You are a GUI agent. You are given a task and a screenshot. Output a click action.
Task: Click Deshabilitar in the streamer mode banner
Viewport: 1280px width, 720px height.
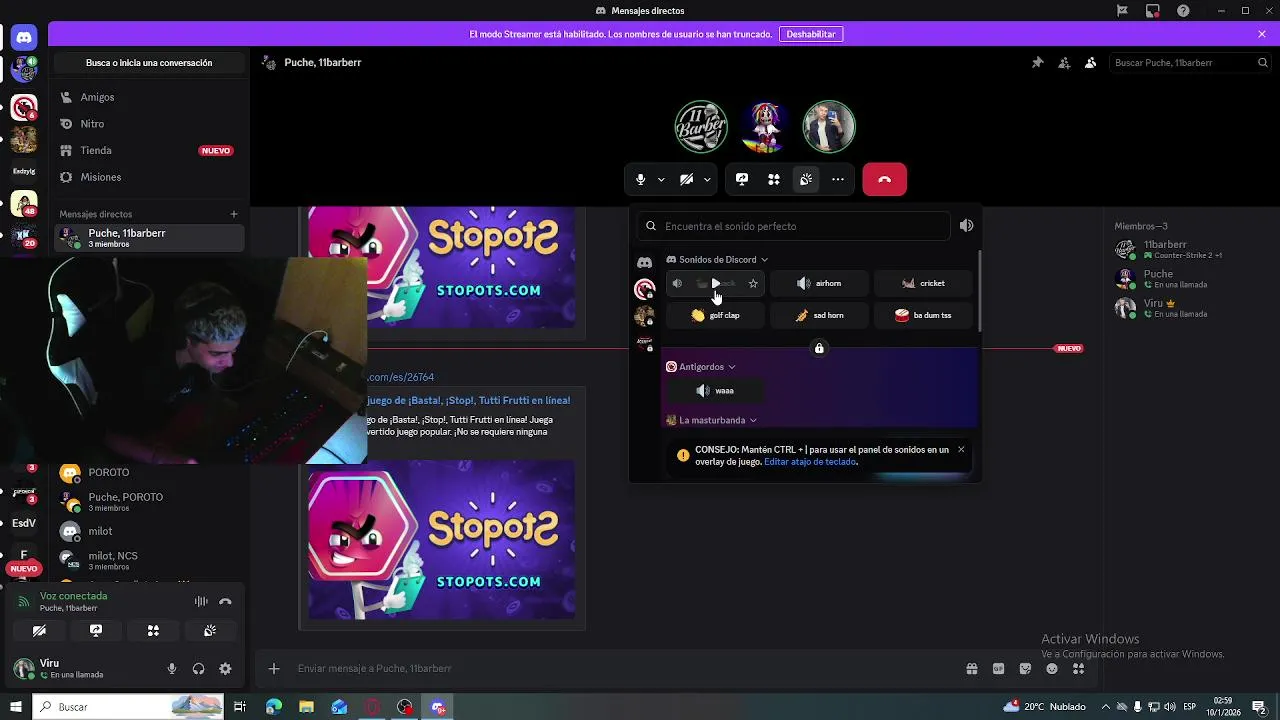point(810,34)
